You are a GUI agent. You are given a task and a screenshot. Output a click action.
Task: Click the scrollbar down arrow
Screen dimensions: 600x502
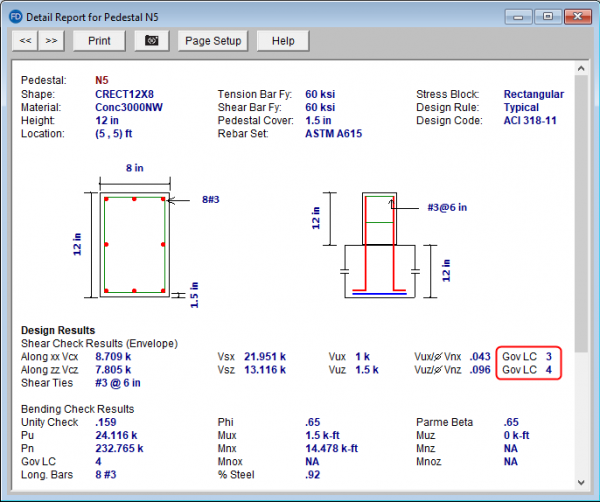pos(581,482)
